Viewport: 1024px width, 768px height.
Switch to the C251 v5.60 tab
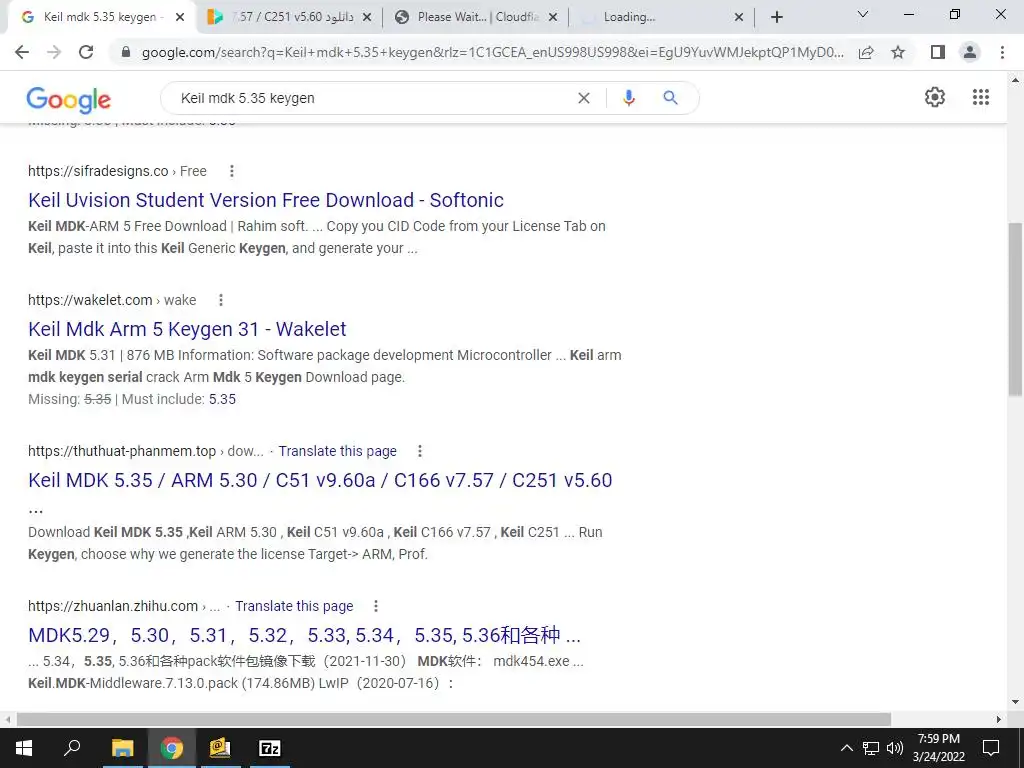tap(287, 17)
